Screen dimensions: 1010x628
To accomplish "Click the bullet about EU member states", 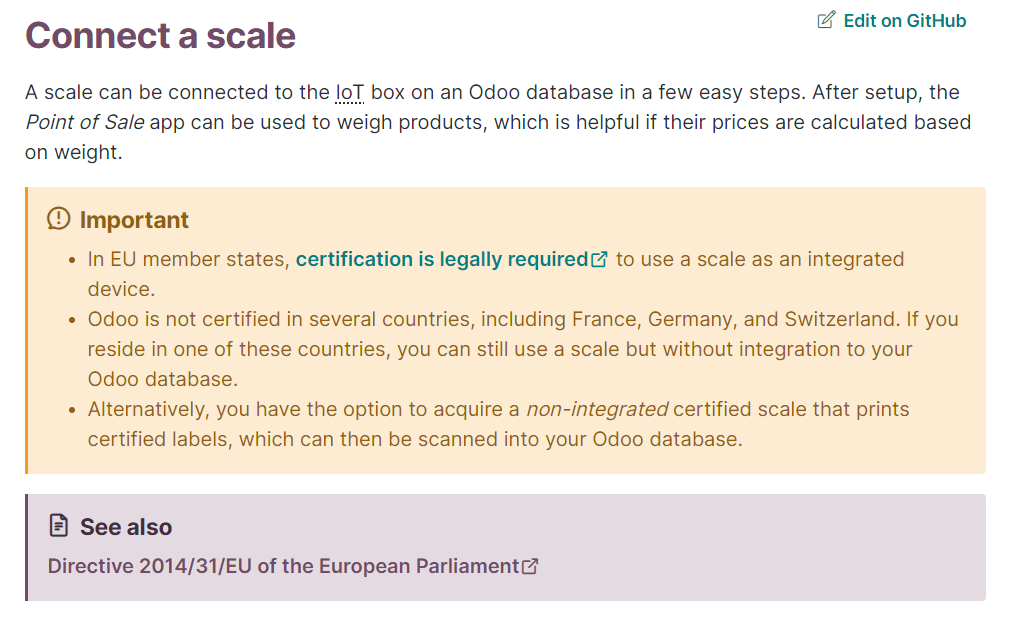I will [x=496, y=274].
